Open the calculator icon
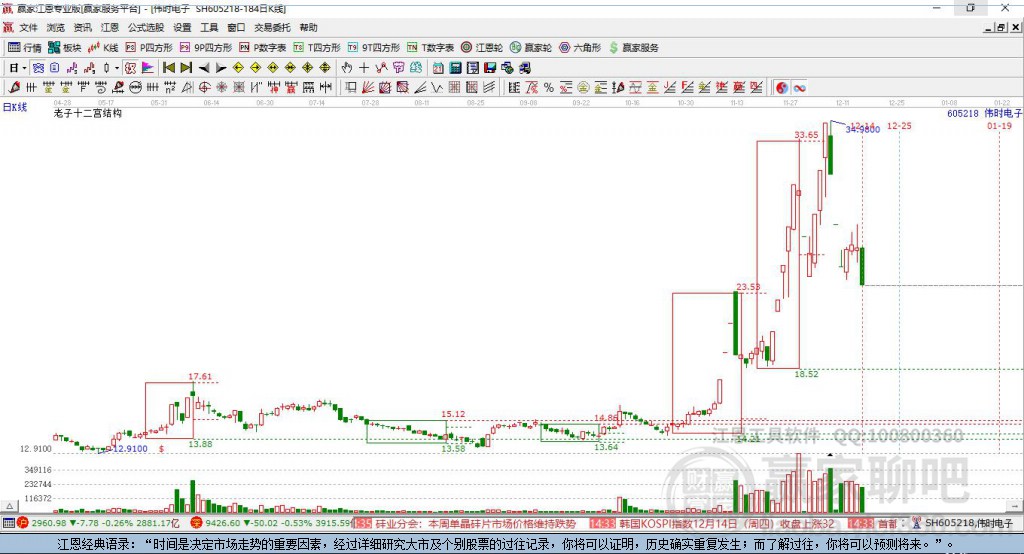 click(x=455, y=68)
